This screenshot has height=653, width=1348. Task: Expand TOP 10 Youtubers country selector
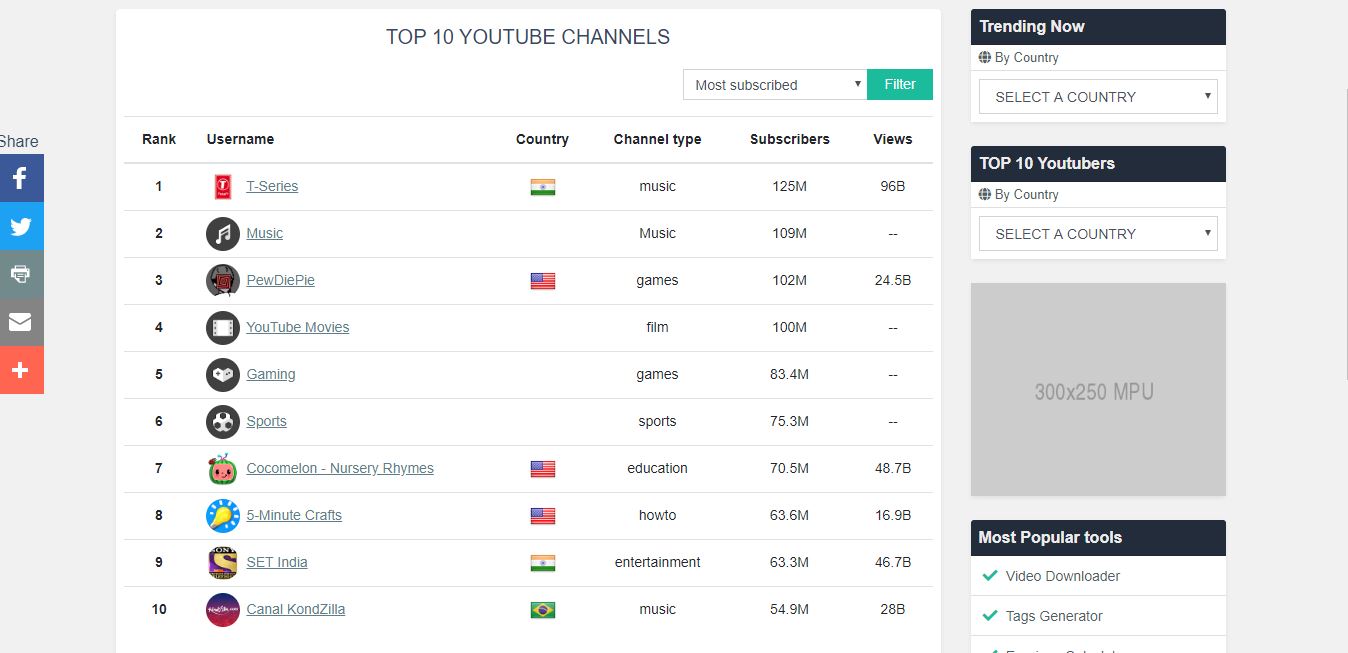tap(1097, 234)
